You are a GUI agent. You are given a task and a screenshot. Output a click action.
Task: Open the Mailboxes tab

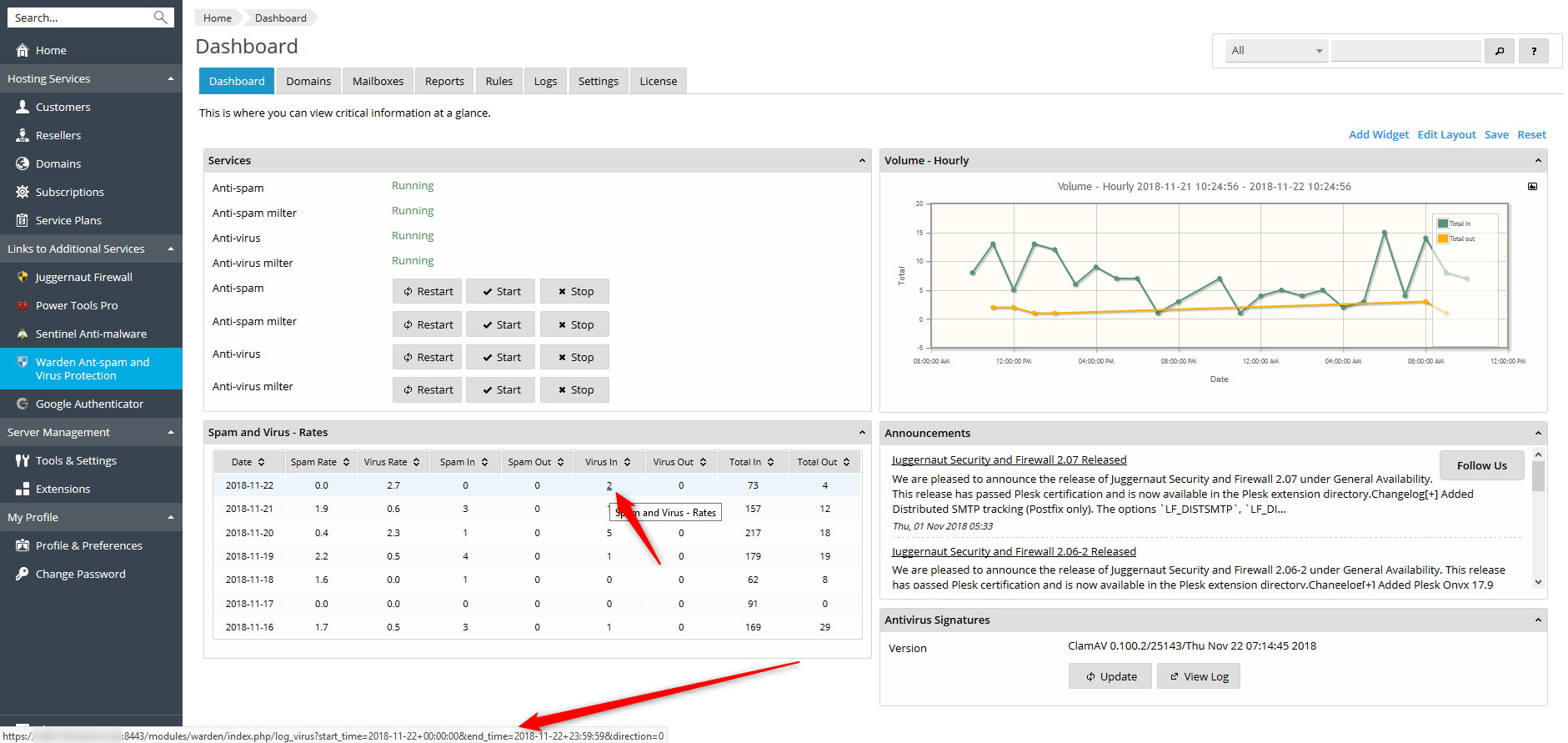pyautogui.click(x=378, y=81)
